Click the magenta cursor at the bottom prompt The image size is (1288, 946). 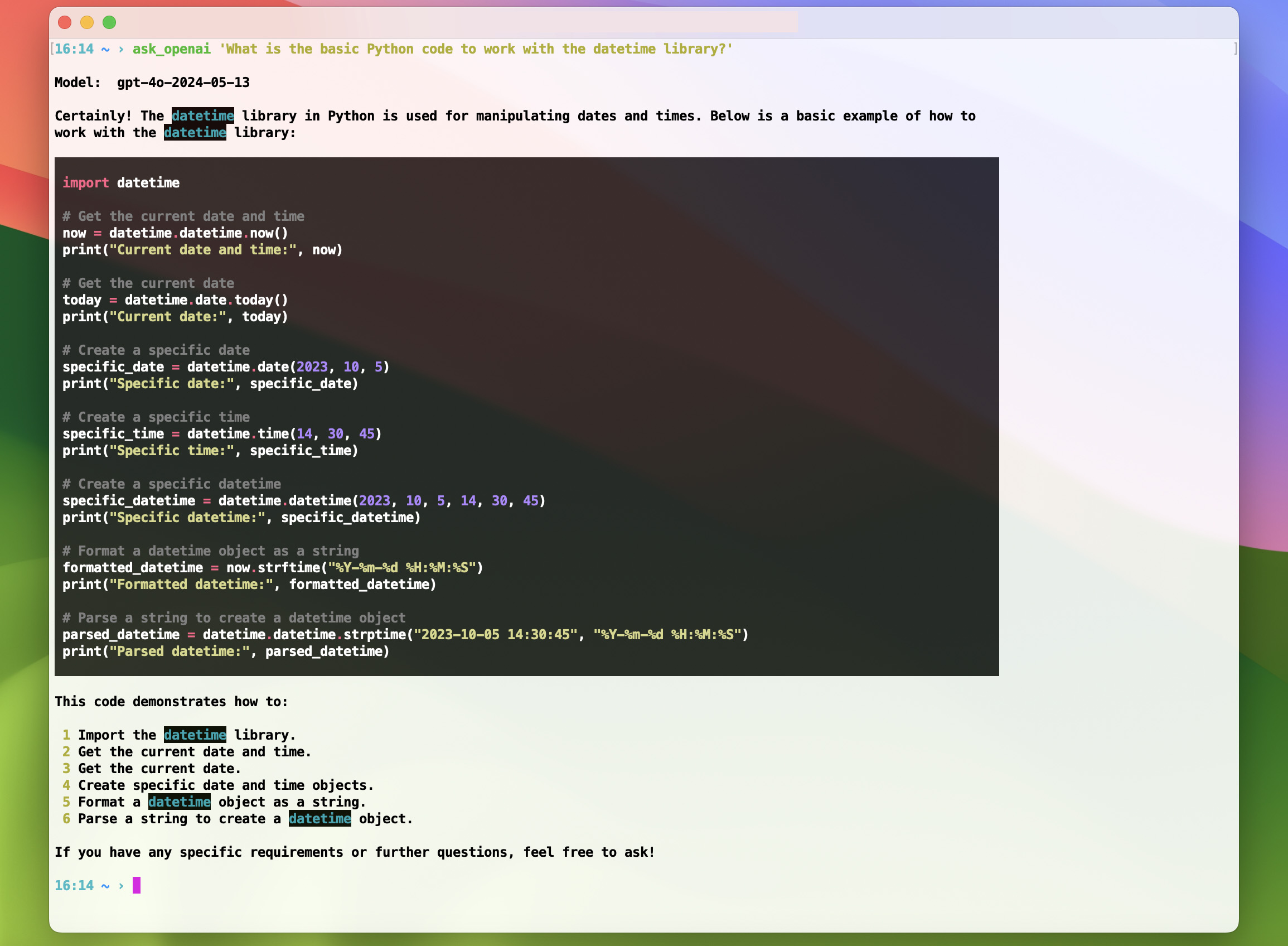pyautogui.click(x=136, y=885)
